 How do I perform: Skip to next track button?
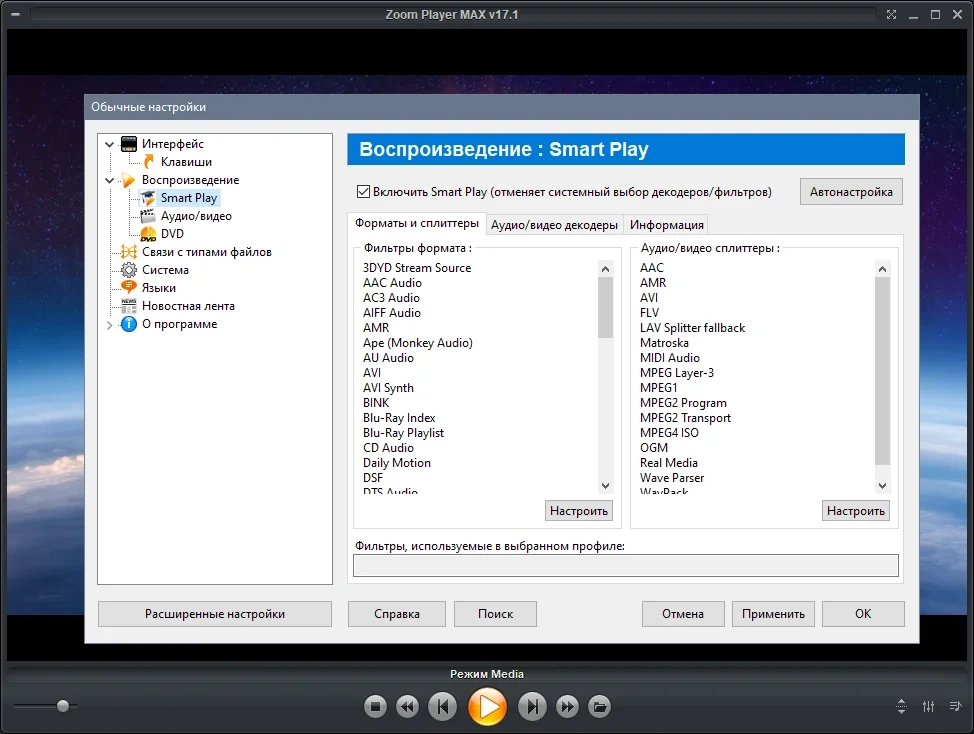pyautogui.click(x=532, y=706)
